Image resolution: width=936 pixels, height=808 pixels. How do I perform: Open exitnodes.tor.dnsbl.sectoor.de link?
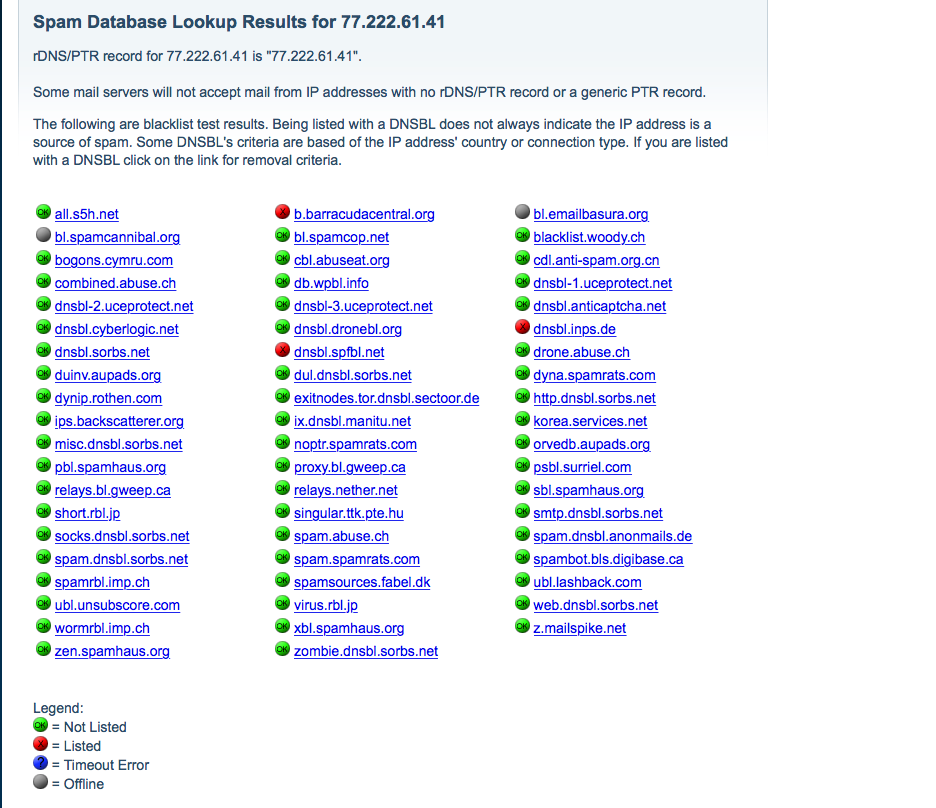[386, 398]
